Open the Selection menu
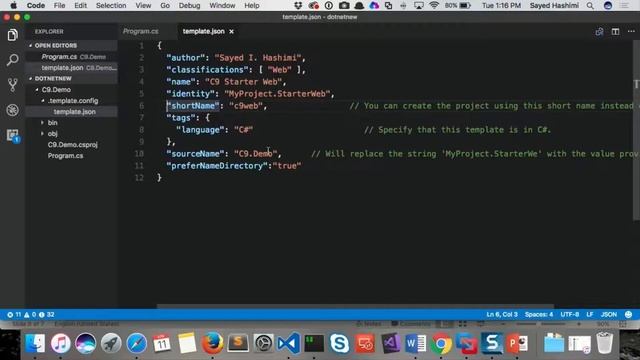Image resolution: width=640 pixels, height=360 pixels. click(111, 6)
